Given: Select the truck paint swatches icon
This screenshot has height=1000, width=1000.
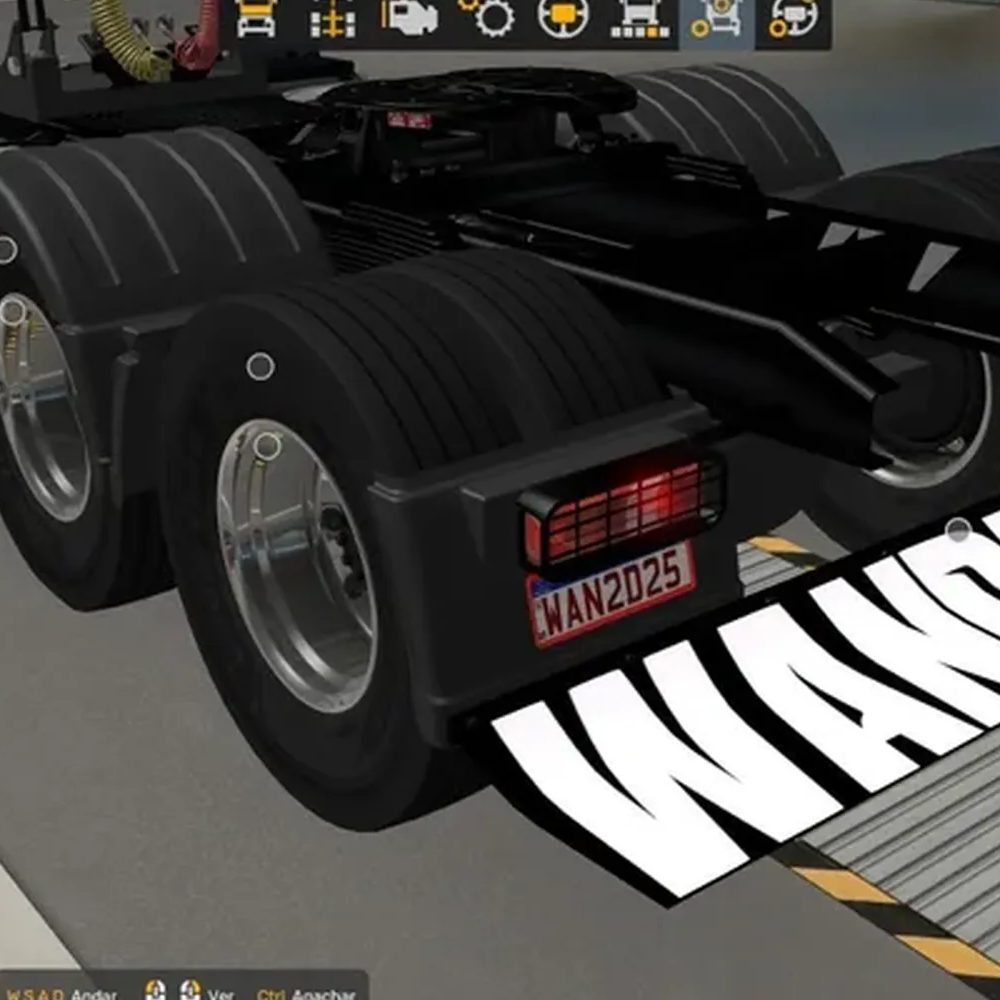Looking at the screenshot, I should (640, 20).
